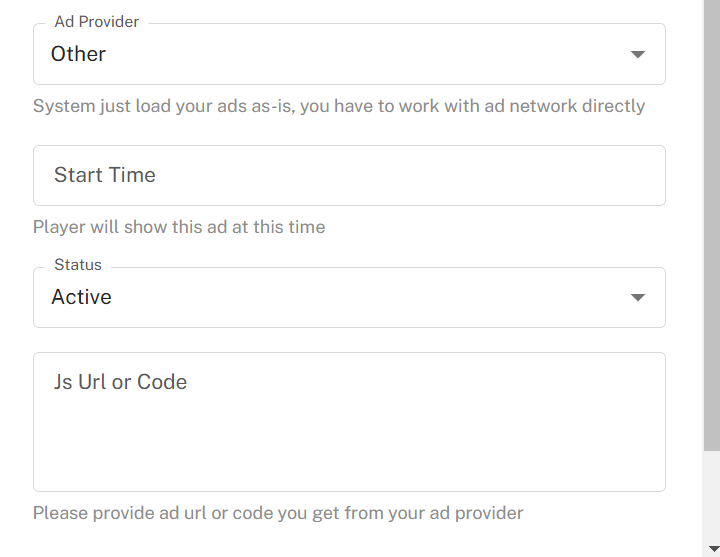The height and width of the screenshot is (557, 720).
Task: Click the "Start Time" placeholder text
Action: coord(105,175)
